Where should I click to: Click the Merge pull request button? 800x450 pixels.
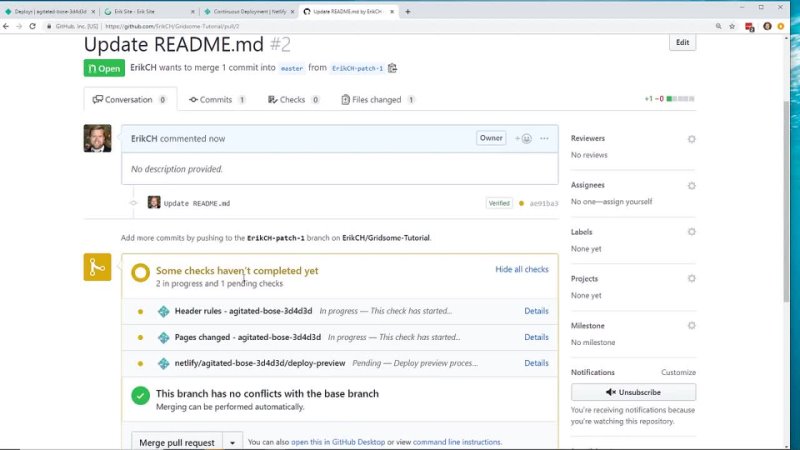[177, 442]
